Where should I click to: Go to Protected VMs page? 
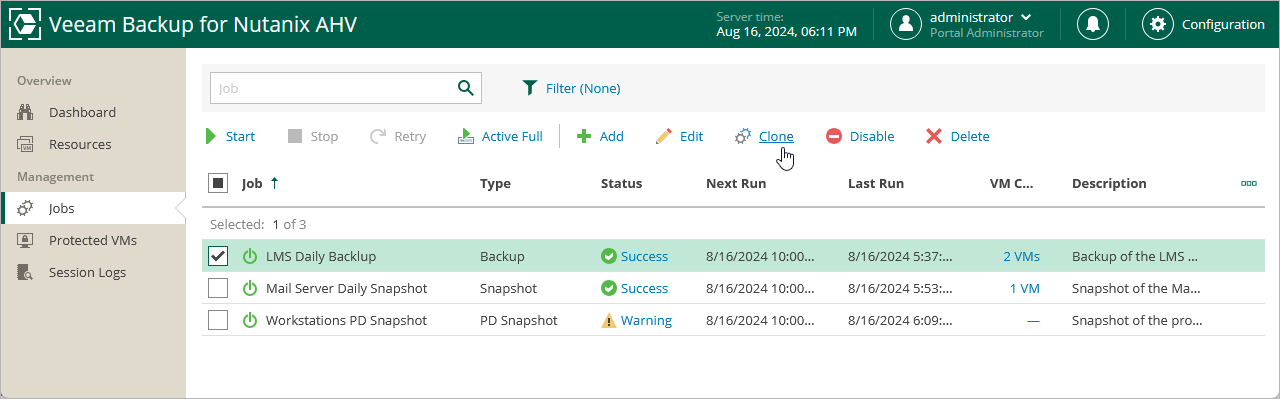point(92,240)
